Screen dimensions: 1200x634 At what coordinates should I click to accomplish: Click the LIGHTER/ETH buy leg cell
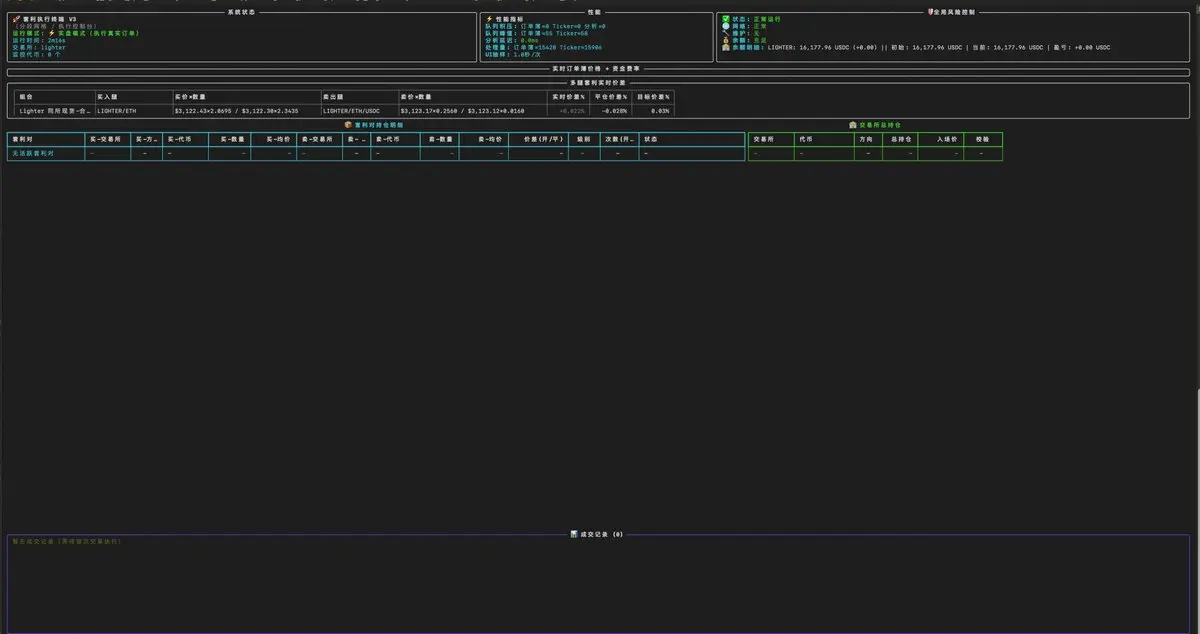[x=116, y=111]
